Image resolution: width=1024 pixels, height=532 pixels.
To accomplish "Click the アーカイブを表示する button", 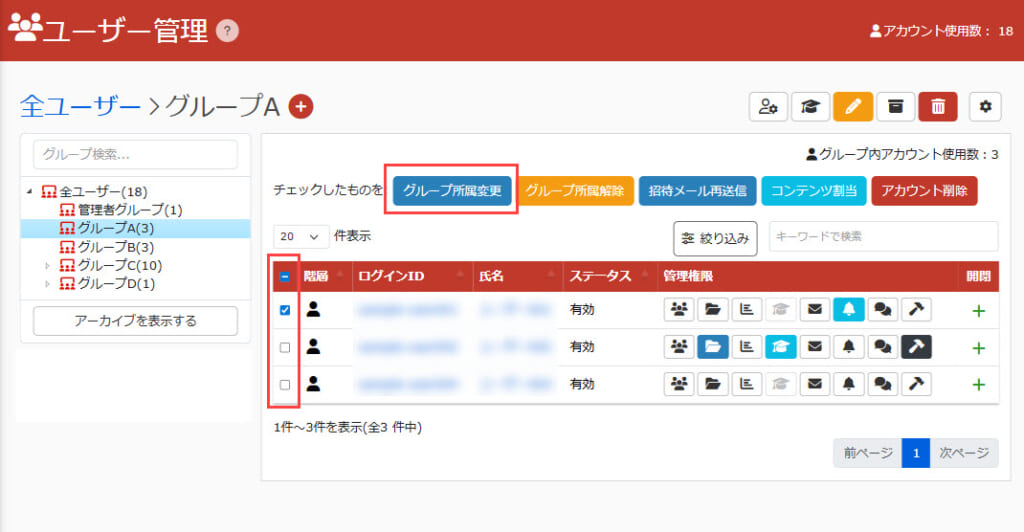I will pos(135,321).
